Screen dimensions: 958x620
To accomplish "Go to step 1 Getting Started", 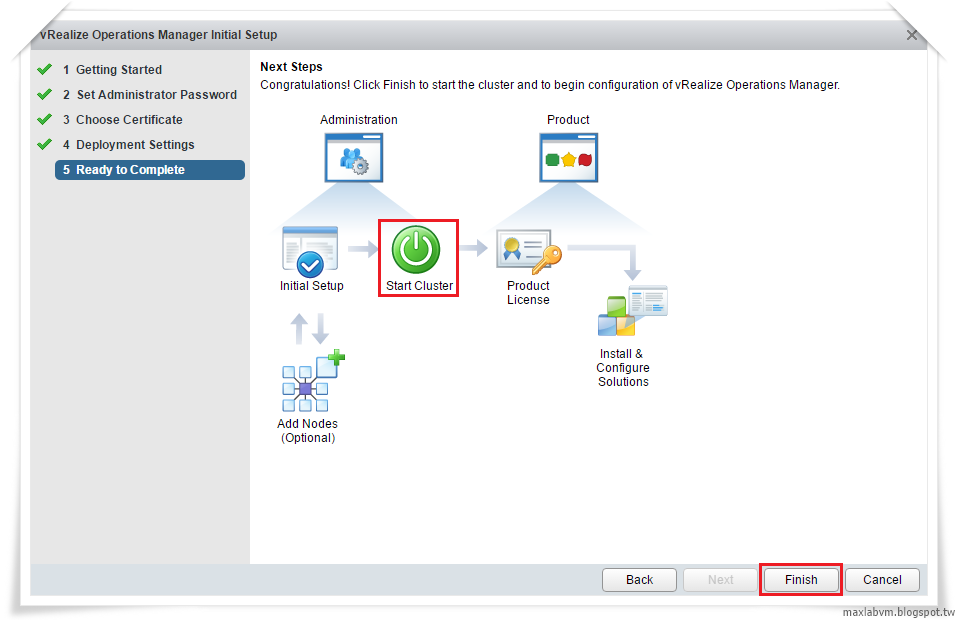I will click(112, 70).
